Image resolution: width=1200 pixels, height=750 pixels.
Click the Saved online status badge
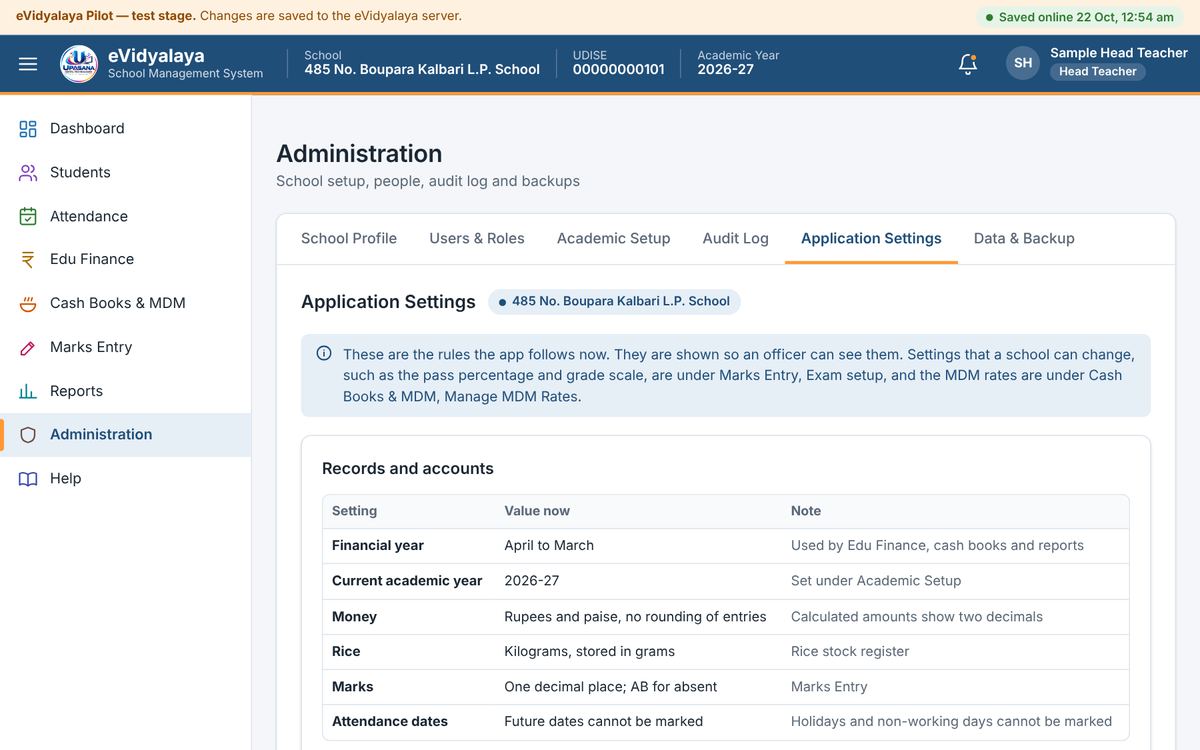click(x=1079, y=17)
